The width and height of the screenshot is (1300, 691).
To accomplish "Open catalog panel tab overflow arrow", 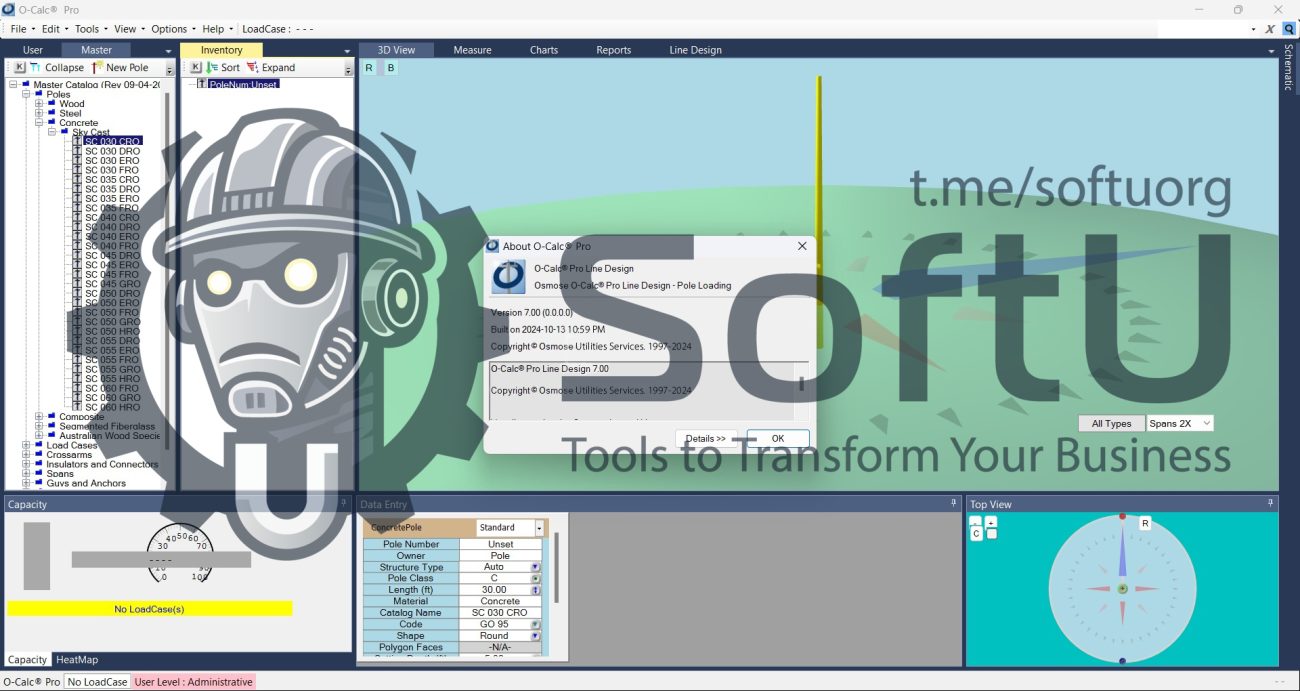I will click(168, 50).
